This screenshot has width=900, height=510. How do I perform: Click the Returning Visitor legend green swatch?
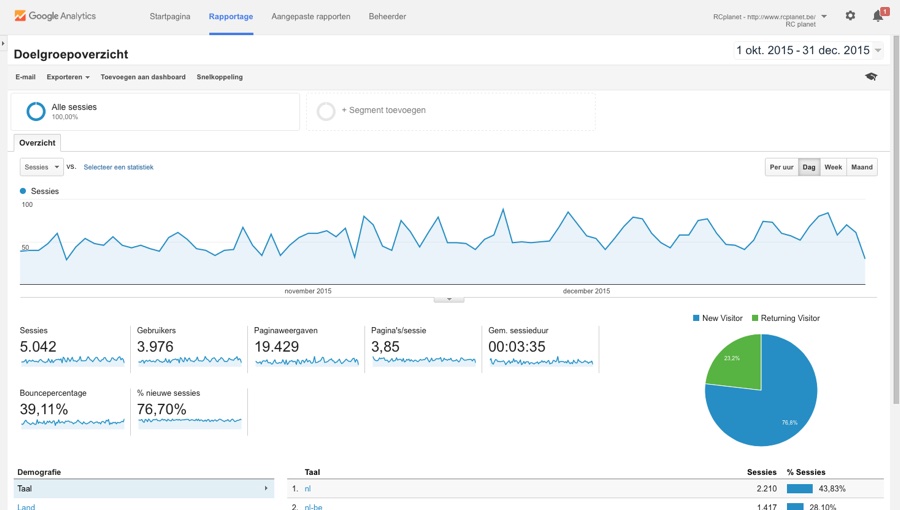pyautogui.click(x=755, y=318)
